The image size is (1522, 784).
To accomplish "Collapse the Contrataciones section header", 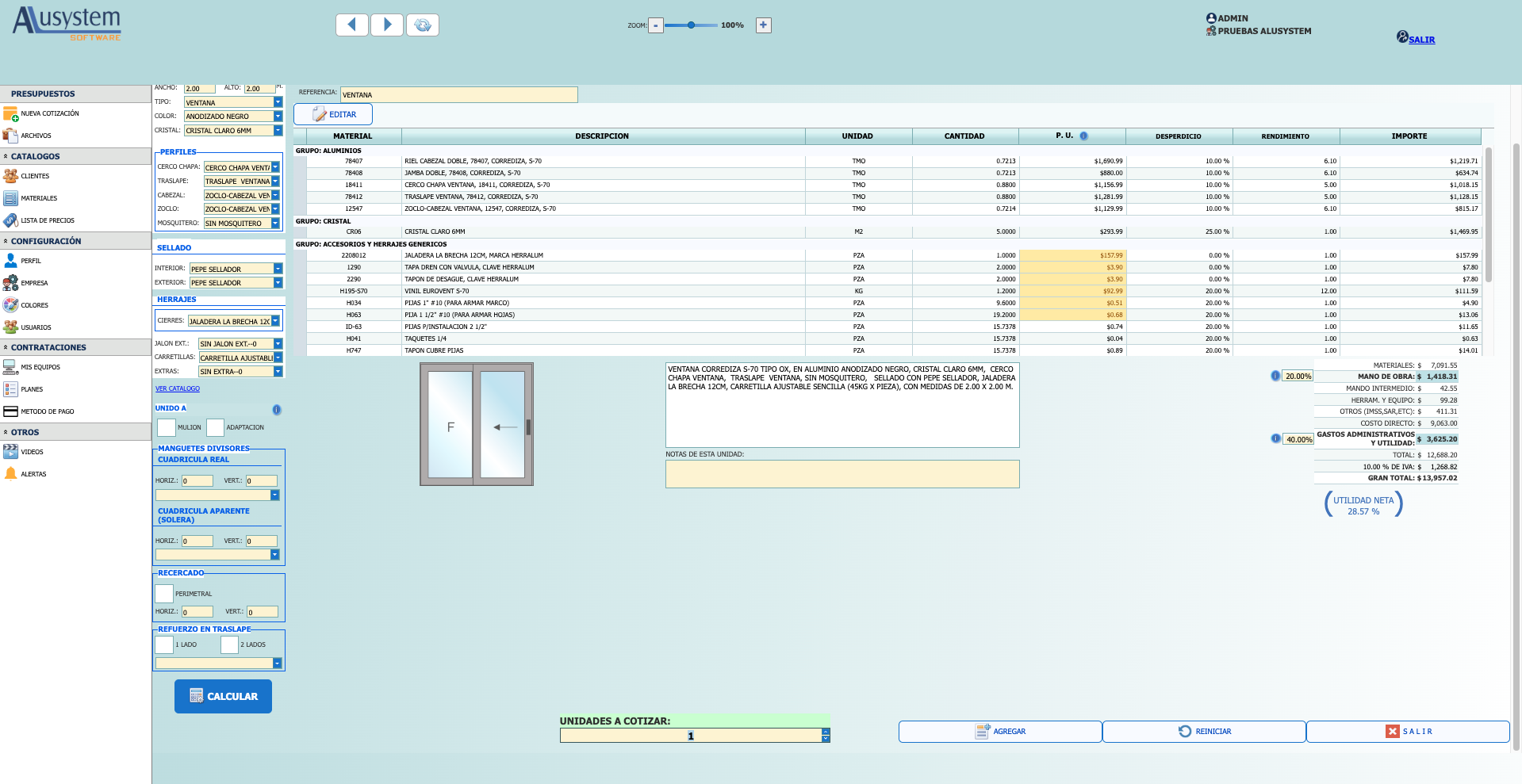I will click(x=75, y=347).
